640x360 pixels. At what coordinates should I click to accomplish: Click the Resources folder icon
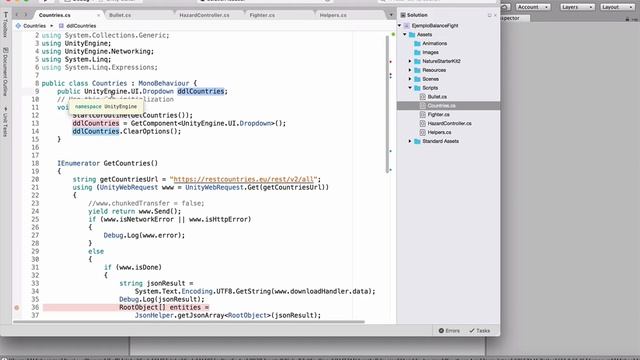coord(417,70)
